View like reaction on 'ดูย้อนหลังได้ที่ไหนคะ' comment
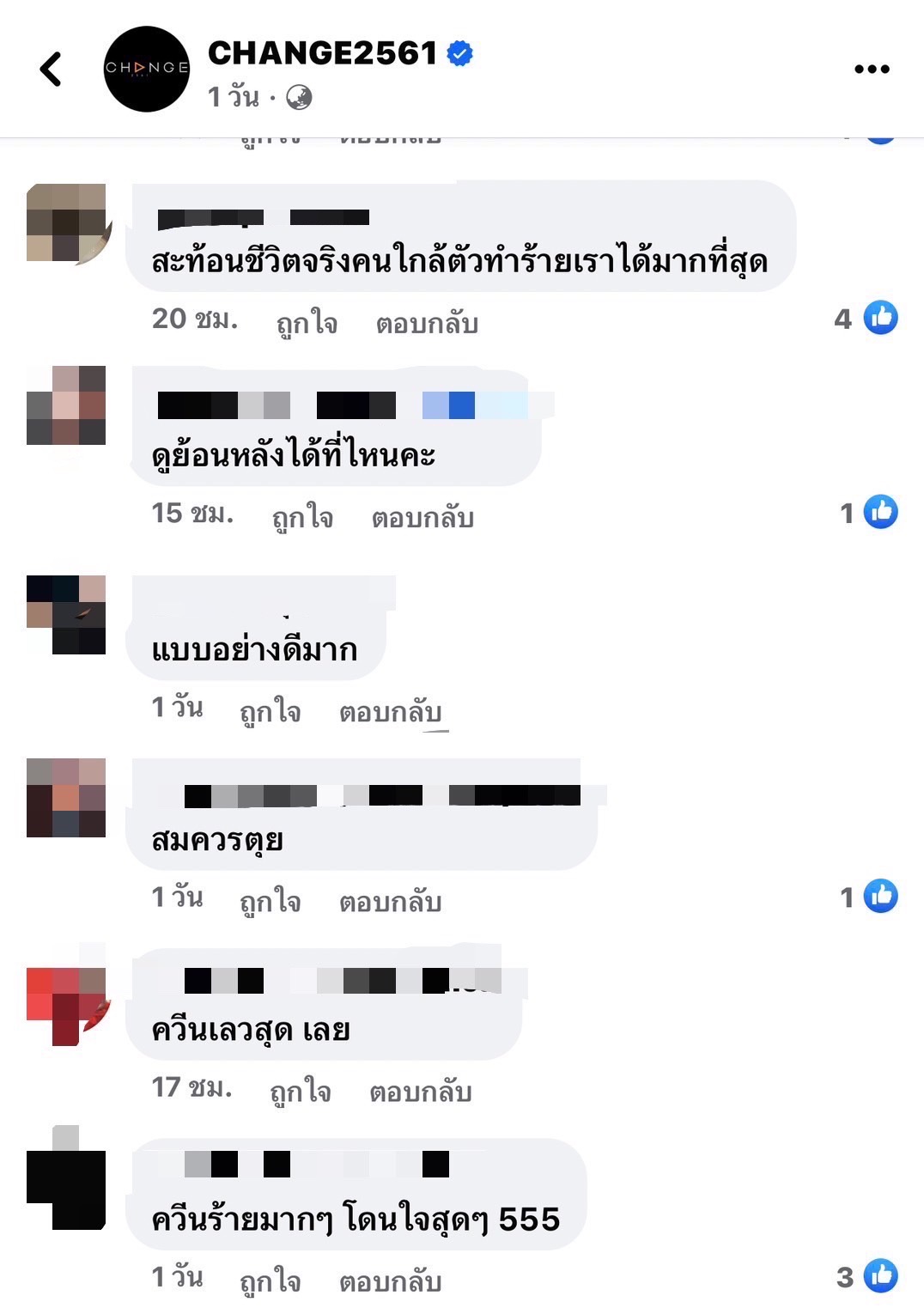This screenshot has height=1308, width=924. pyautogui.click(x=880, y=512)
